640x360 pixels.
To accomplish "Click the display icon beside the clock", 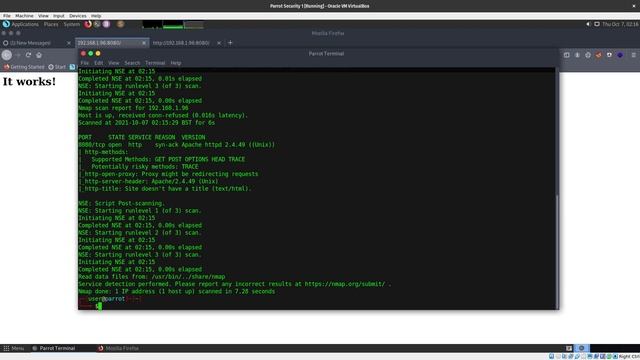I will coord(597,24).
